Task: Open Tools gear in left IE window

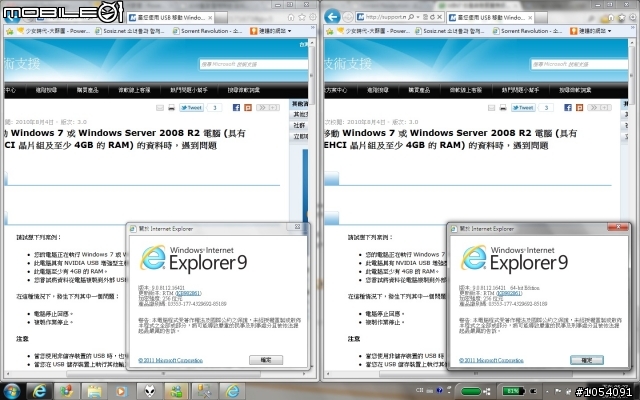Action: point(313,18)
